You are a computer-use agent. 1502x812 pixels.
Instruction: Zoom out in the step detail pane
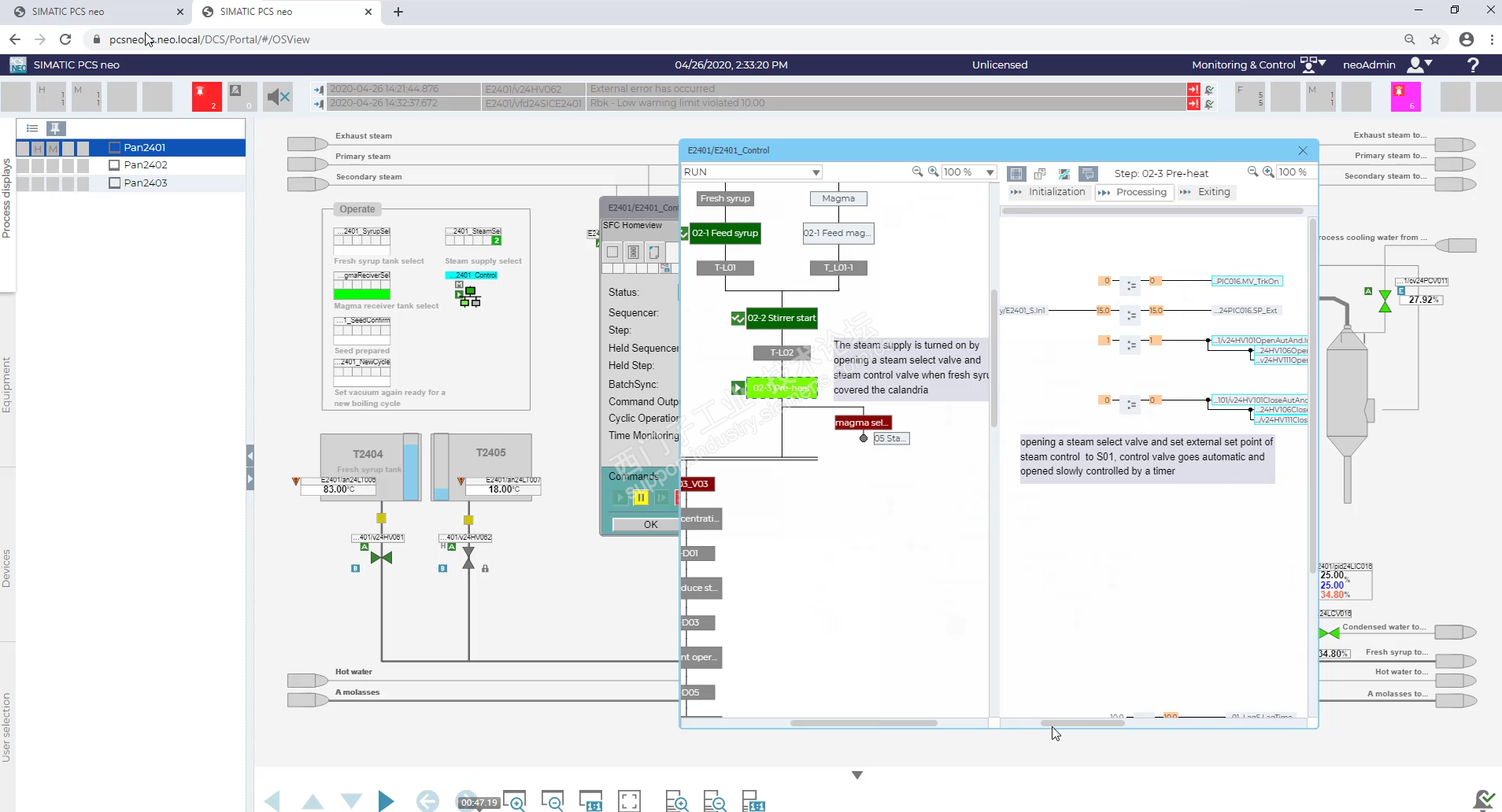click(1252, 172)
